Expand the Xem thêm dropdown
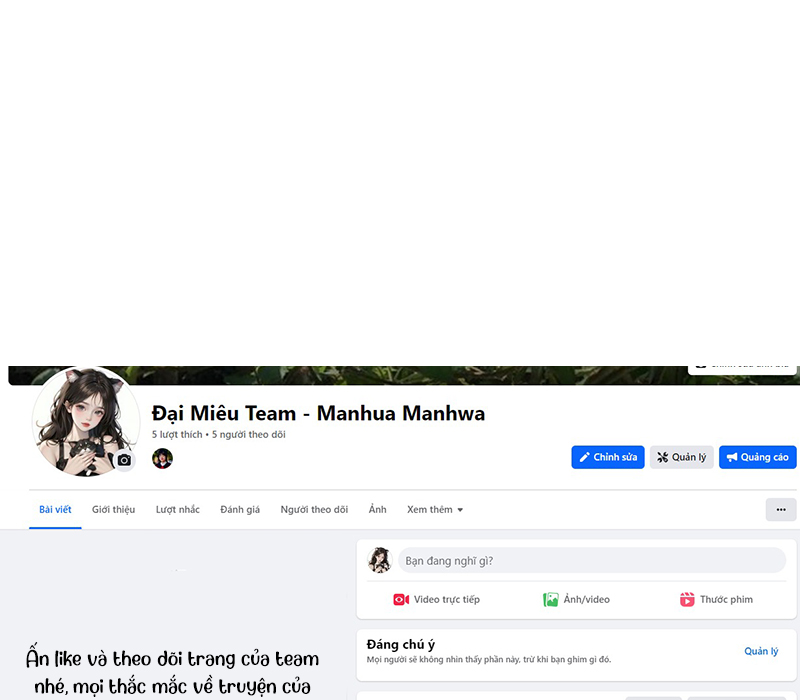 tap(435, 510)
